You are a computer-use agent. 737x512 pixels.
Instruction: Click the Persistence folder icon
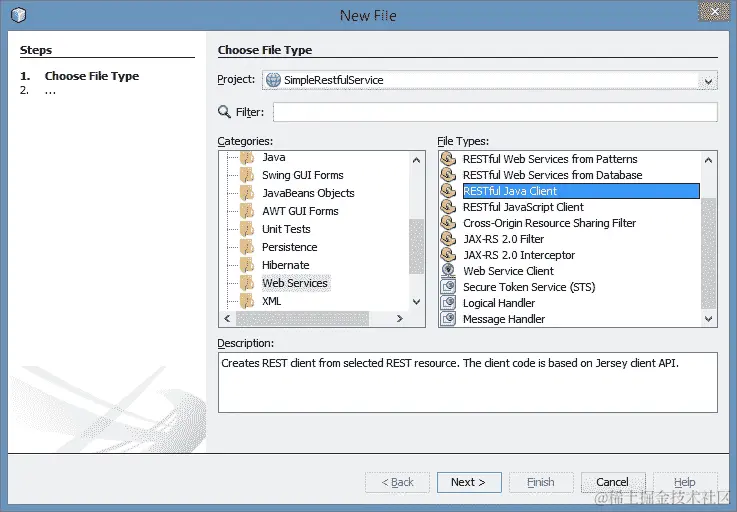coord(247,247)
